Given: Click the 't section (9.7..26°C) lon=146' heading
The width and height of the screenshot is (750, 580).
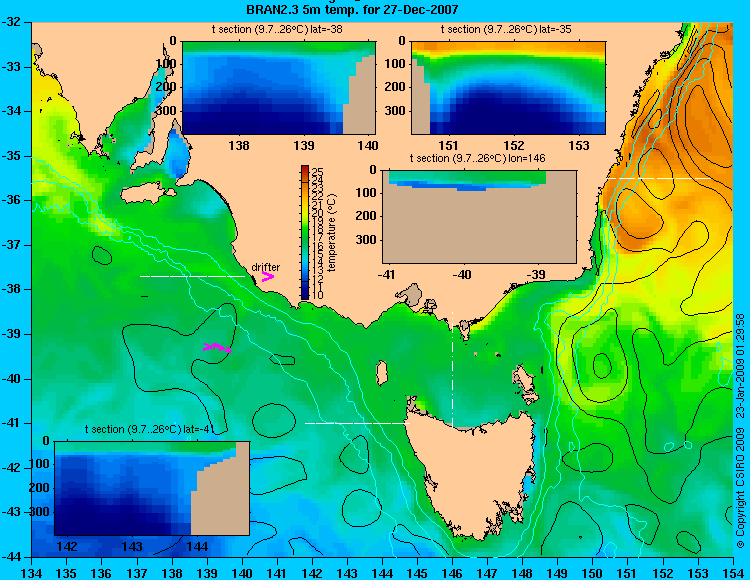Looking at the screenshot, I should click(477, 158).
